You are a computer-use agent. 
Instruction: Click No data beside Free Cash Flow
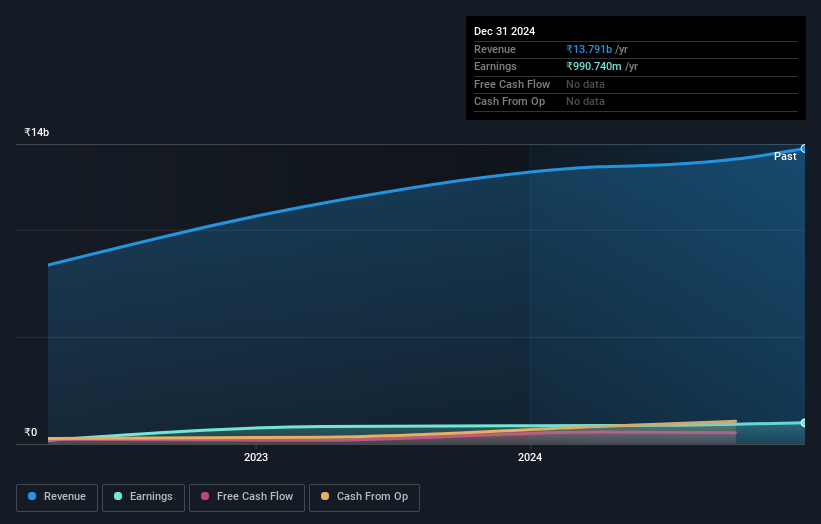[585, 84]
